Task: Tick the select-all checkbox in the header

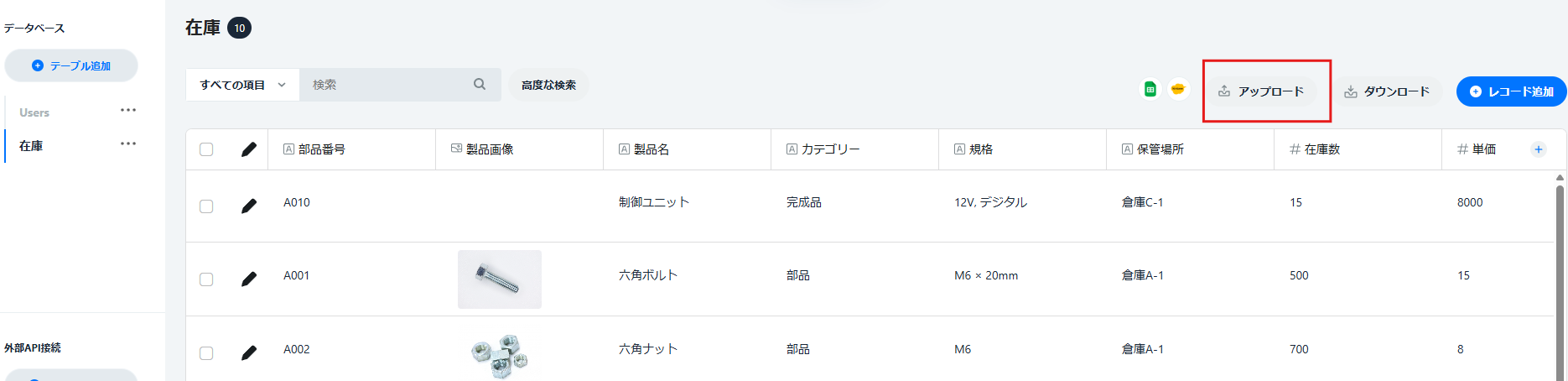Action: pyautogui.click(x=206, y=149)
